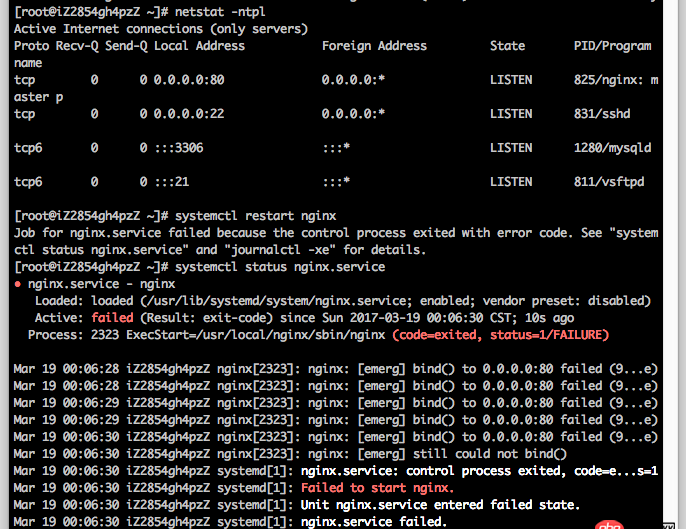Select local address ':::21'
Viewport: 686px width, 529px height.
click(172, 182)
